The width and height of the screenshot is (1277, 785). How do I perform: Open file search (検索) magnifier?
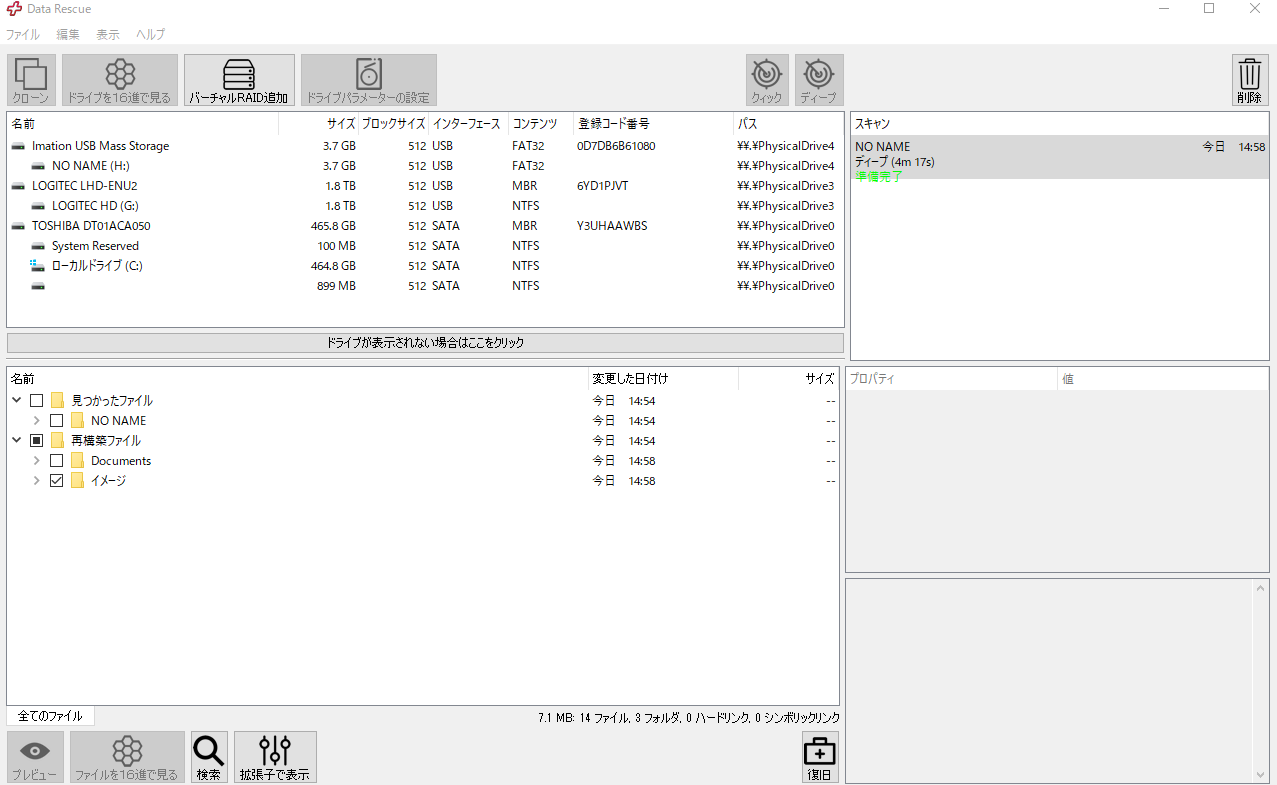click(x=209, y=757)
